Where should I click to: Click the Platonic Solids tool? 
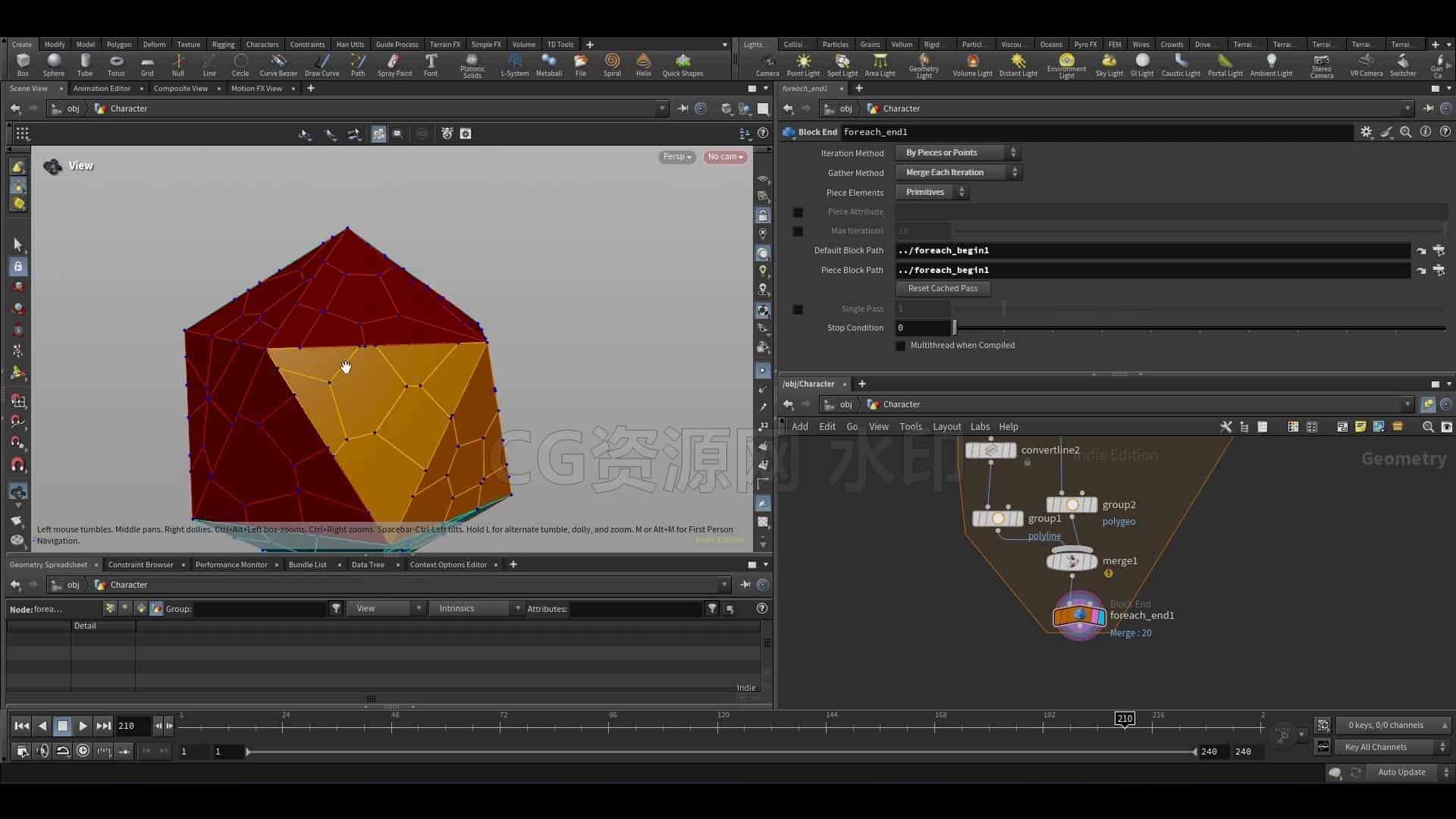point(472,66)
